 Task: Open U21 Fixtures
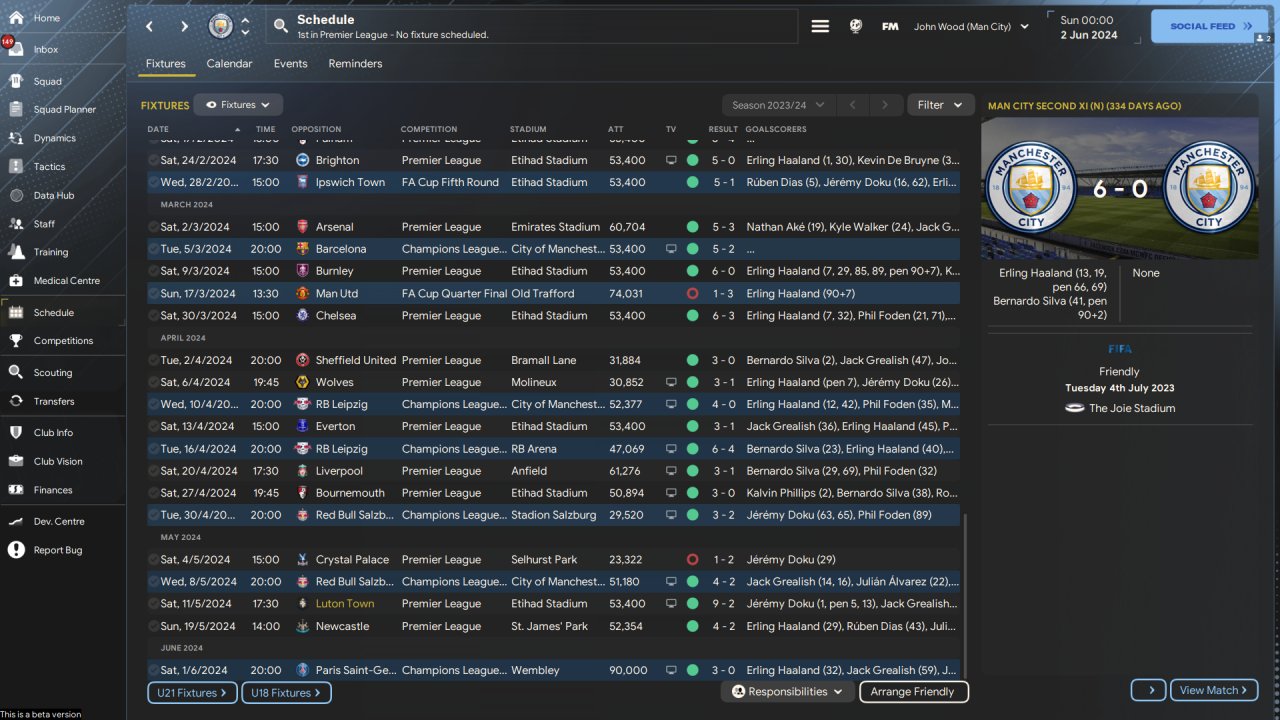(x=193, y=692)
